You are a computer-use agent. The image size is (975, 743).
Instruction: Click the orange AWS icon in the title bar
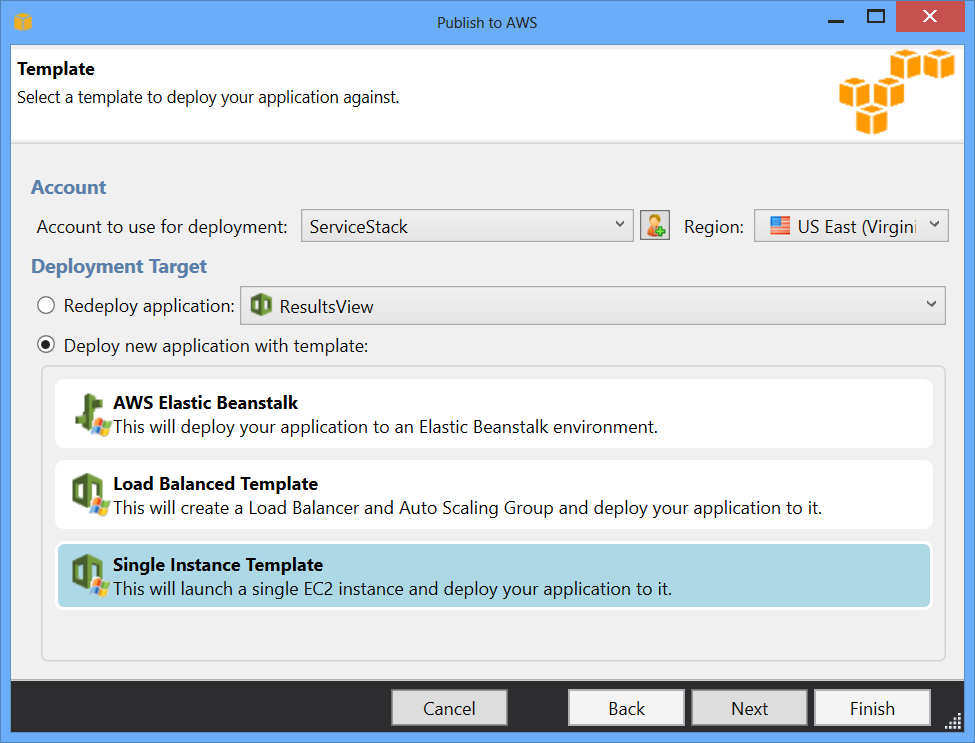click(x=22, y=20)
